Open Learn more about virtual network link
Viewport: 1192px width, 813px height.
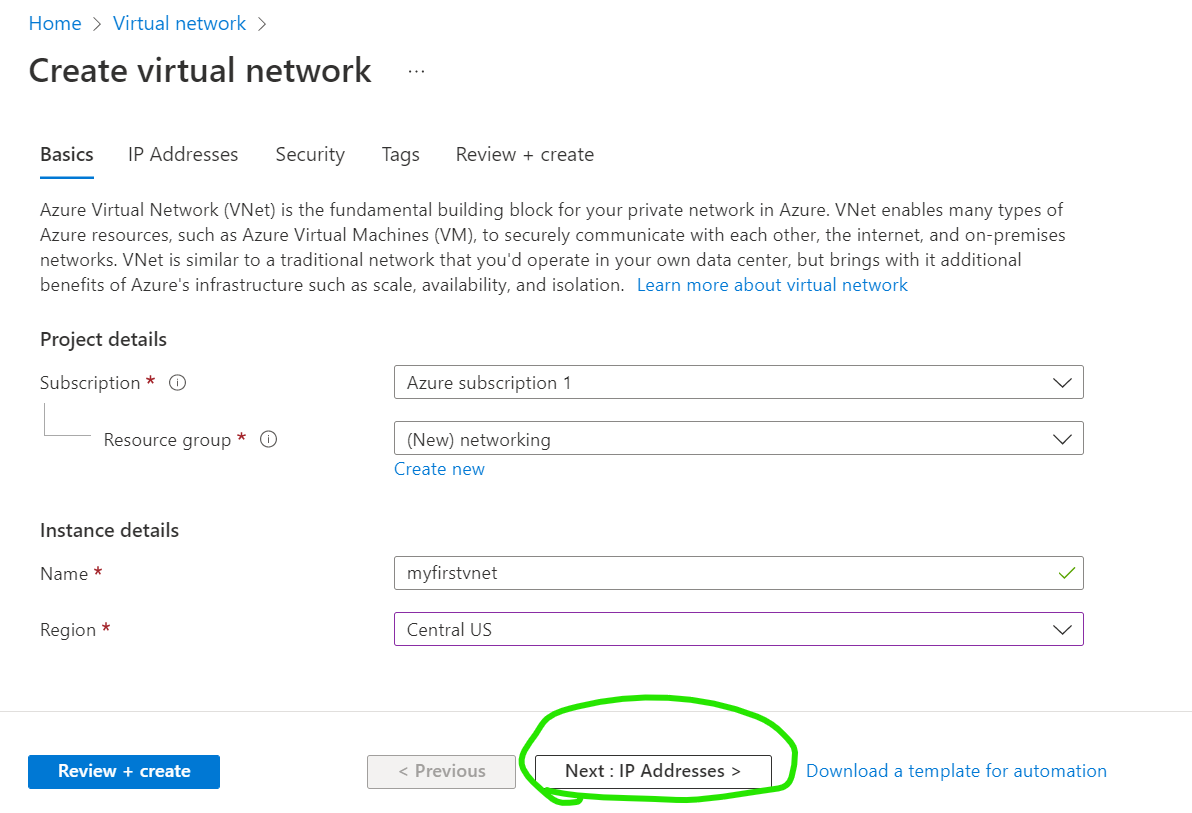point(772,285)
